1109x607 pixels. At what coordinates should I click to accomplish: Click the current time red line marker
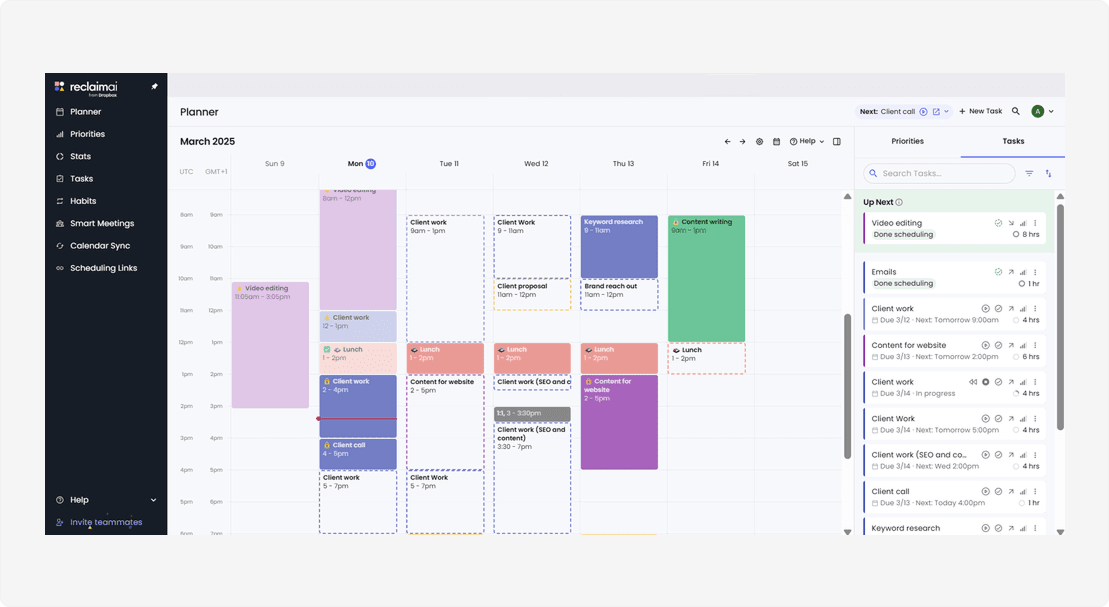pos(357,419)
